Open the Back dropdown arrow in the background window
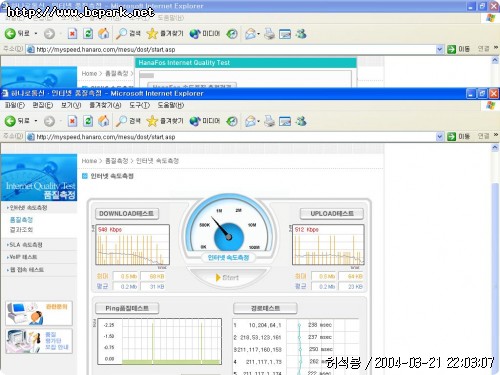 pos(36,33)
